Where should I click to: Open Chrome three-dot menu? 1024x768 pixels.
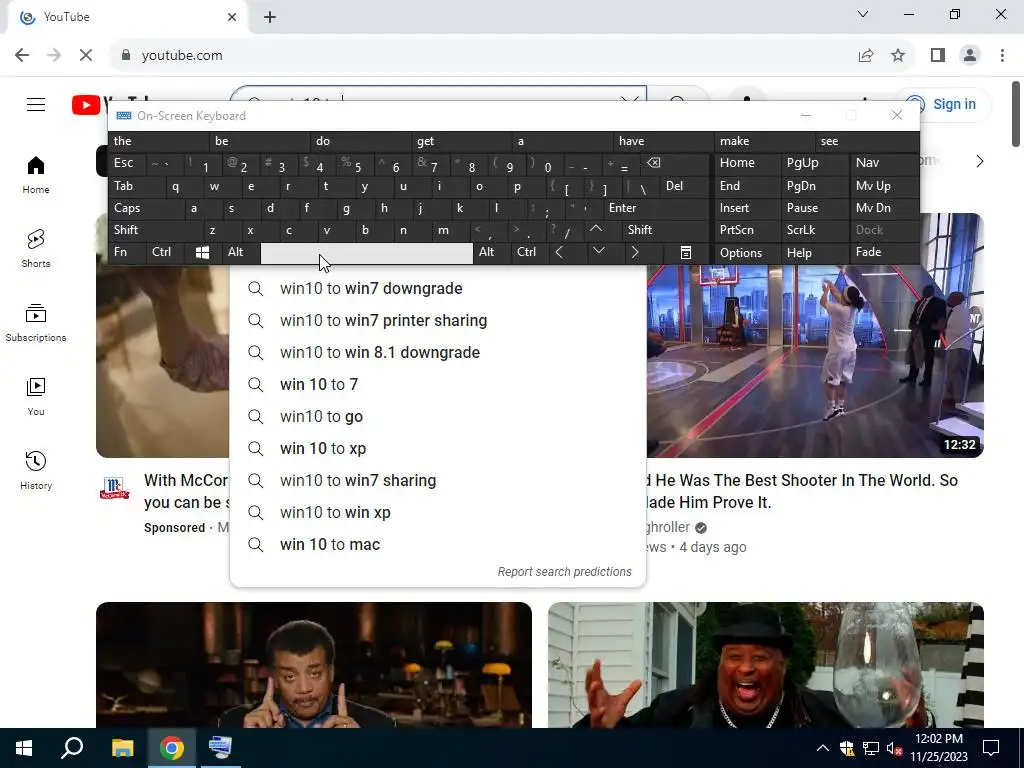point(1002,56)
